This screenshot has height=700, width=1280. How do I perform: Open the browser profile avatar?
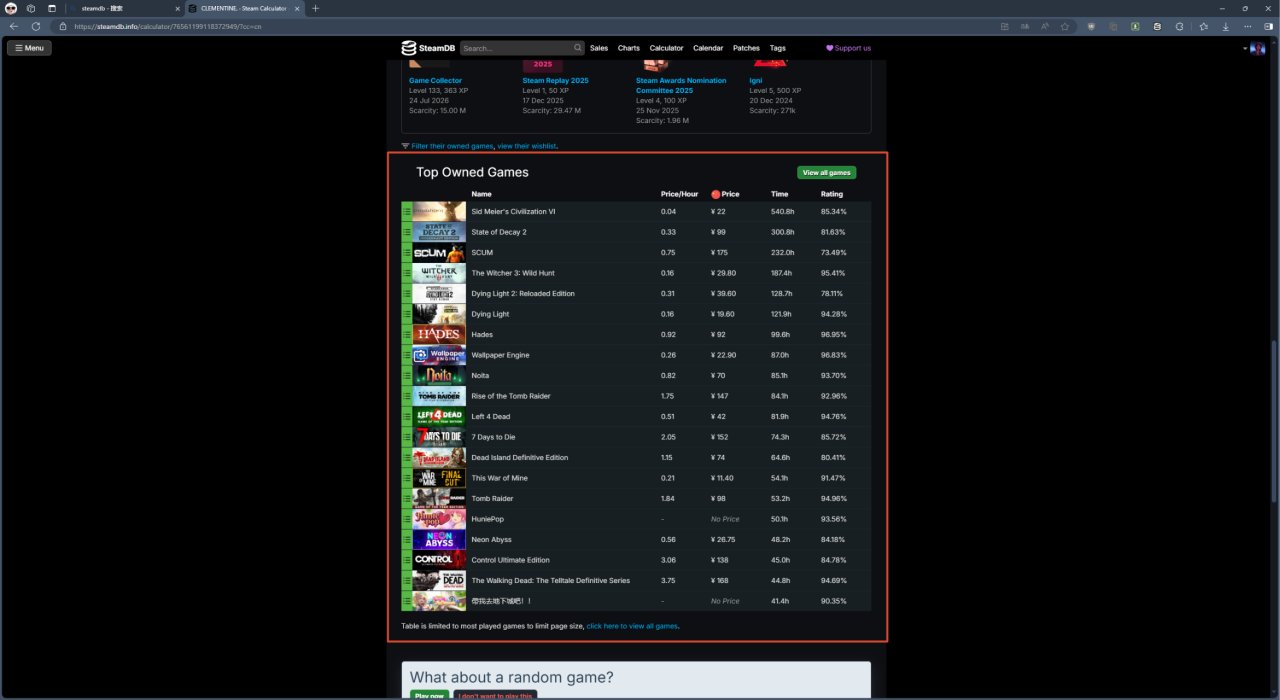coord(11,8)
